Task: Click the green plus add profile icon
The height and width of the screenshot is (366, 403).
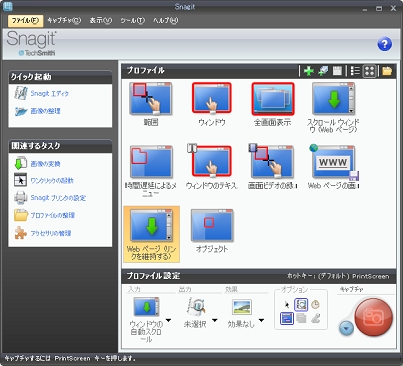Action: 309,71
